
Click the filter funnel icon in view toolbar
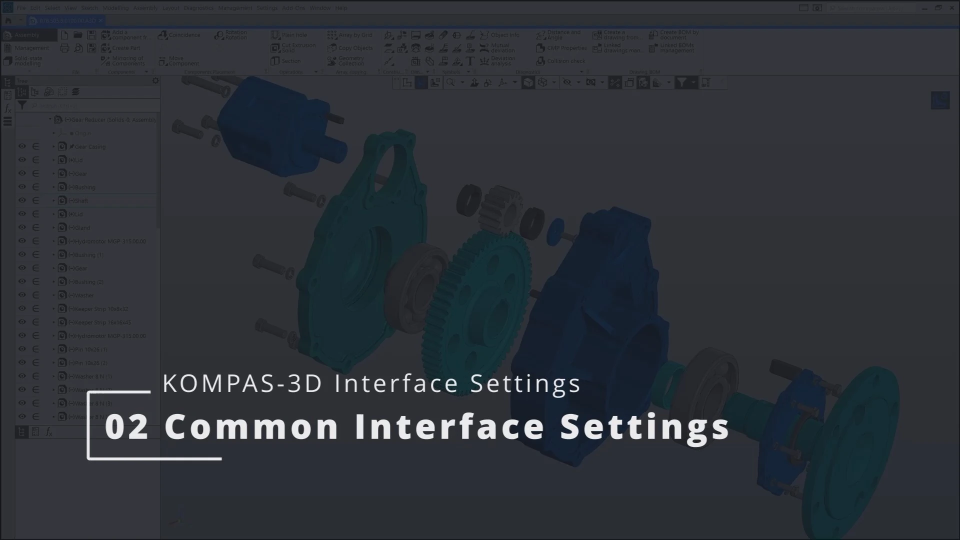(x=682, y=83)
